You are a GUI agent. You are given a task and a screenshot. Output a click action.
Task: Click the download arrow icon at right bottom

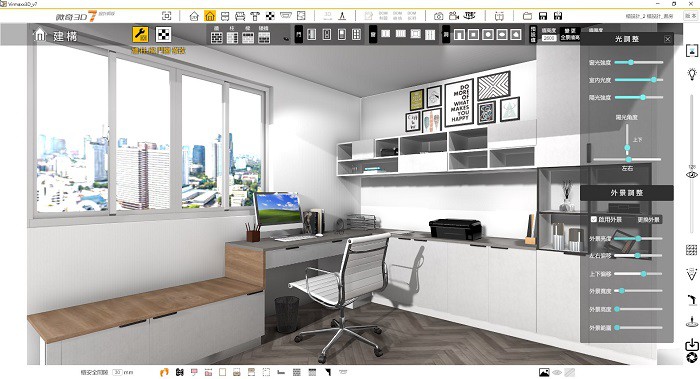click(692, 344)
